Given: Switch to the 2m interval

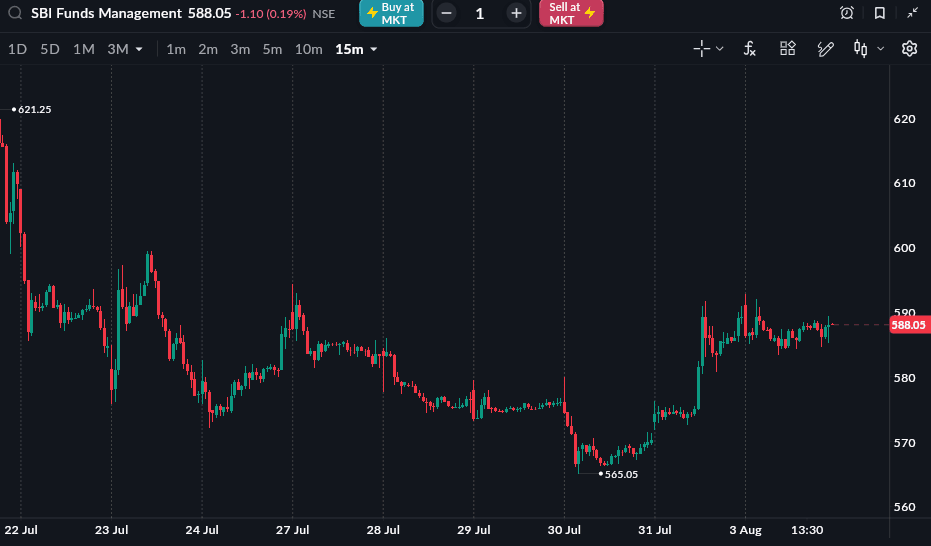Looking at the screenshot, I should (x=208, y=49).
